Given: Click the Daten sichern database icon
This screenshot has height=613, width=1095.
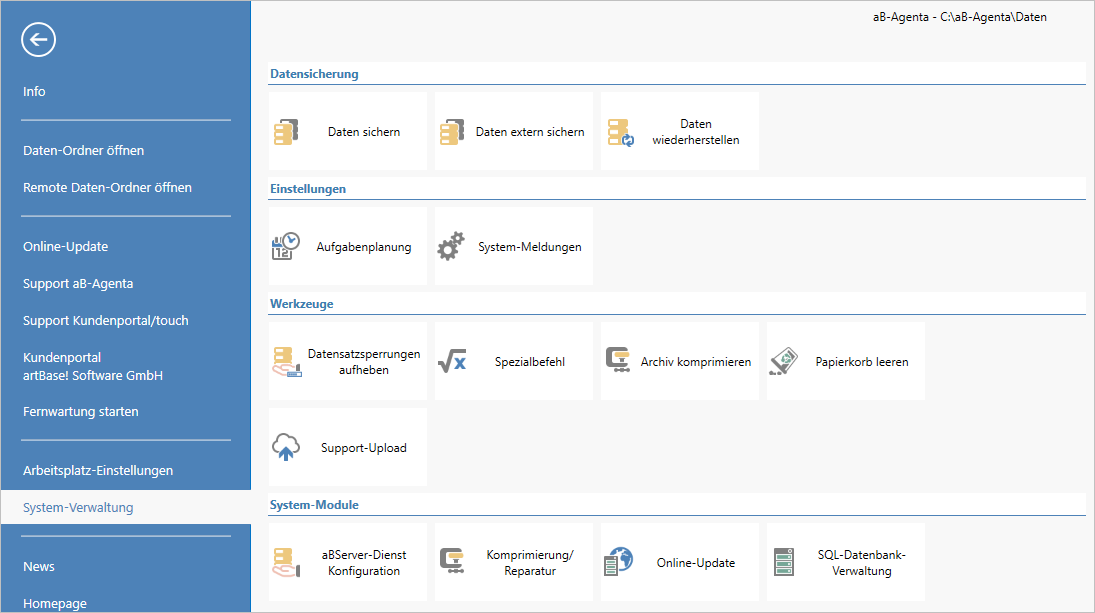Looking at the screenshot, I should 286,132.
